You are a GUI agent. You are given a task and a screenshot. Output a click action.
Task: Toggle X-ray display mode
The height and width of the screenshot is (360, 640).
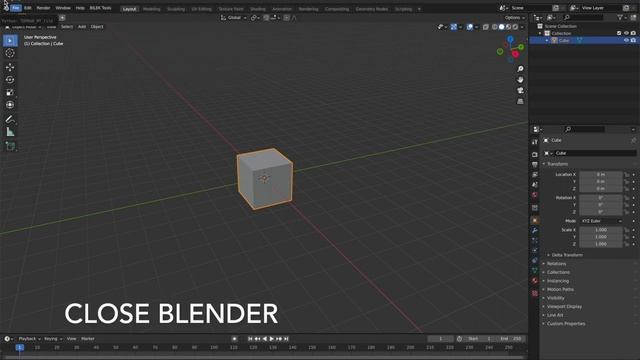(x=486, y=27)
